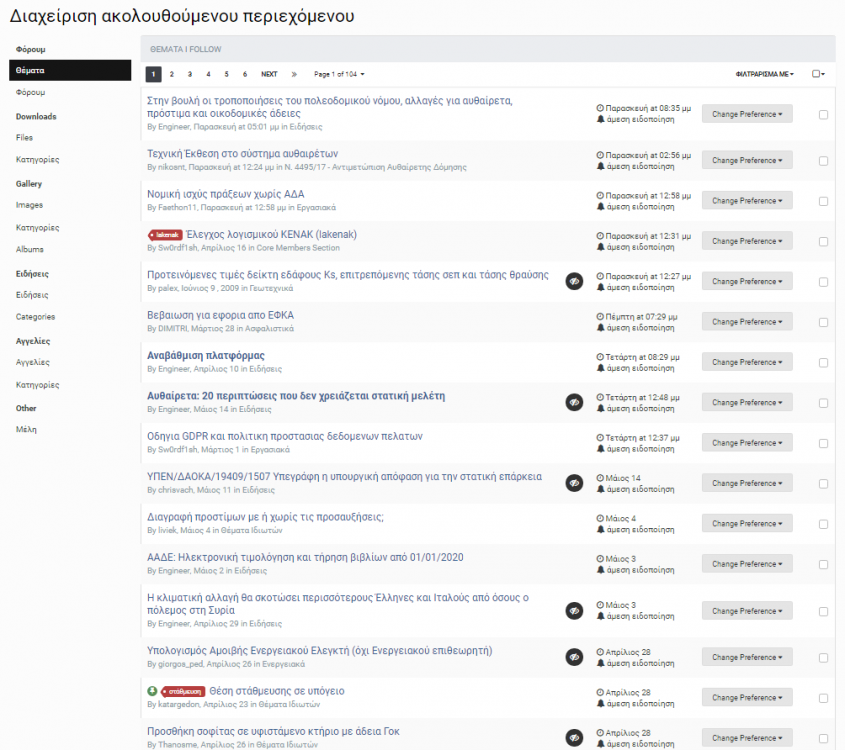845x750 pixels.
Task: Click the red lakenak tag label
Action: (x=164, y=235)
